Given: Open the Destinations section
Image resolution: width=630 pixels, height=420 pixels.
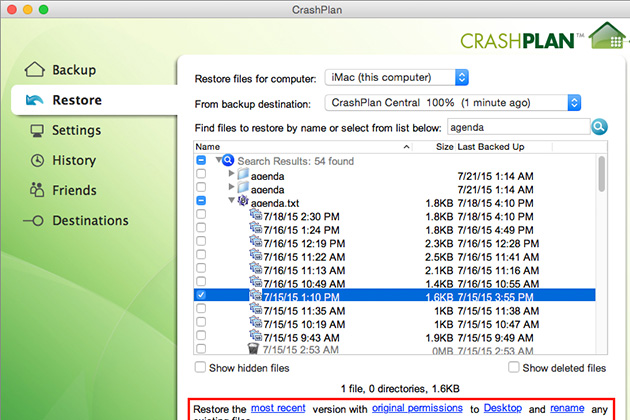Looking at the screenshot, I should pos(90,221).
